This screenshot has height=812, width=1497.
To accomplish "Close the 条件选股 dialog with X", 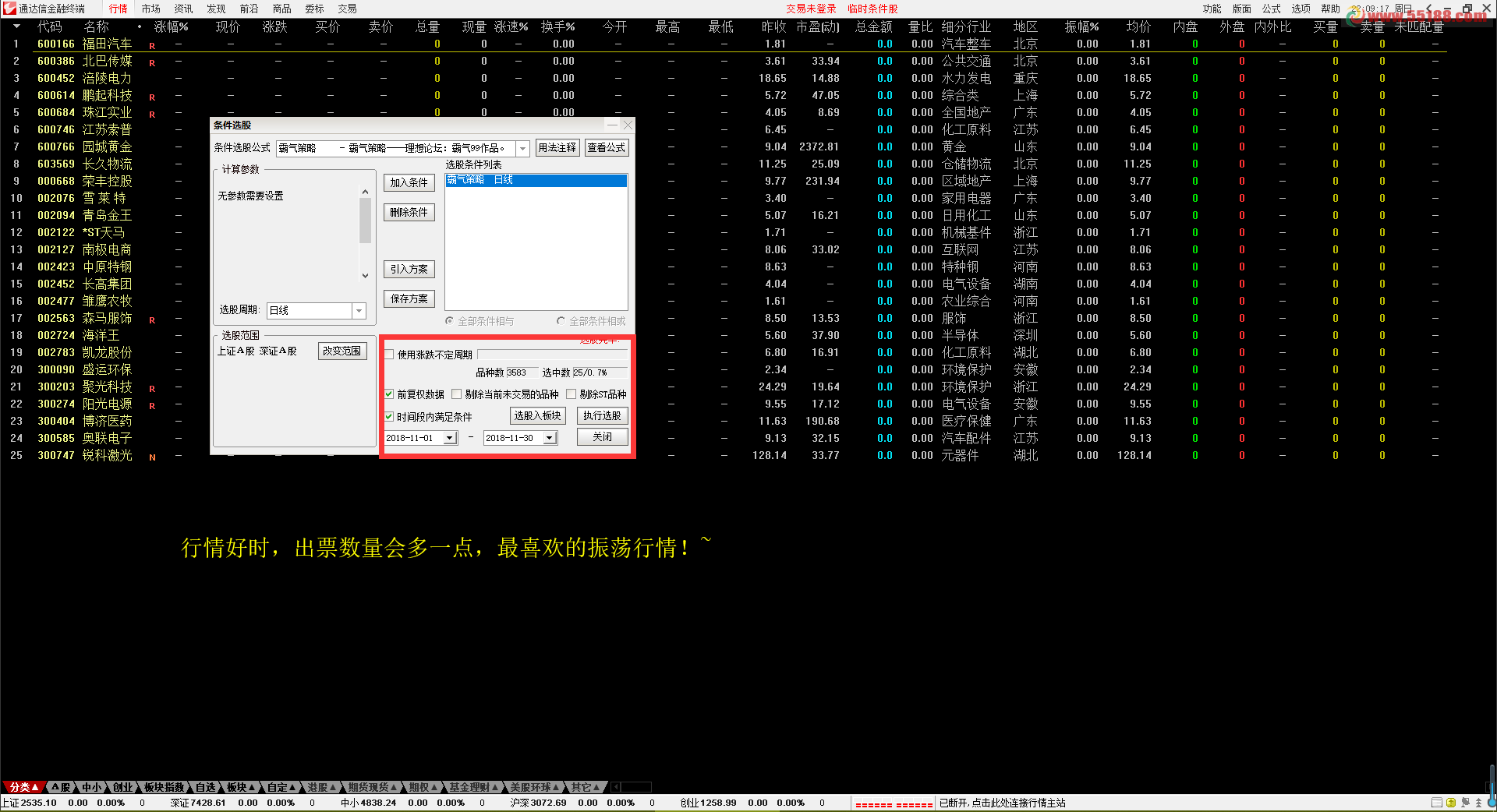I will [628, 125].
